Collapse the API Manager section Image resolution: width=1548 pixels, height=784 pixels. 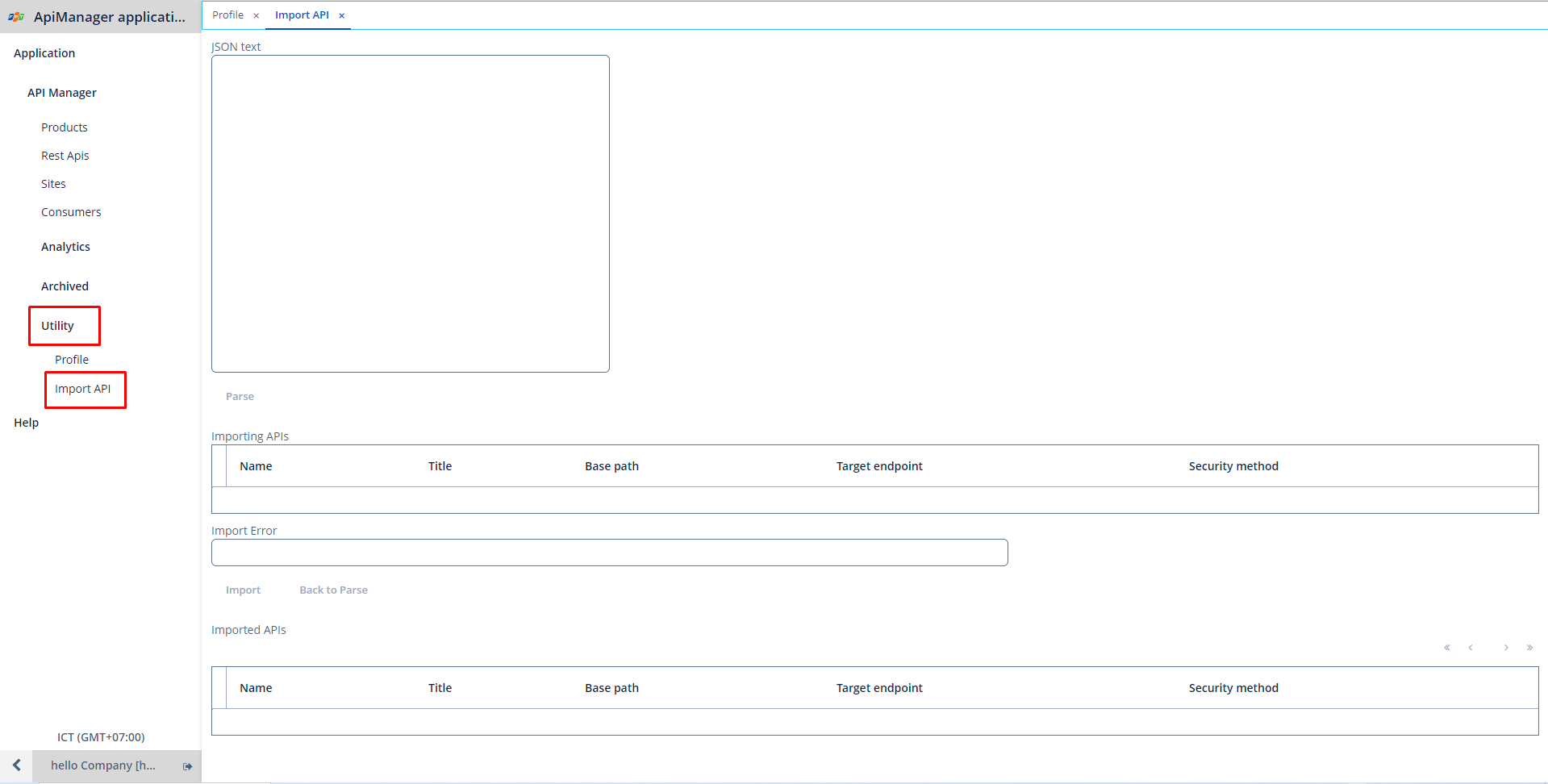coord(62,93)
